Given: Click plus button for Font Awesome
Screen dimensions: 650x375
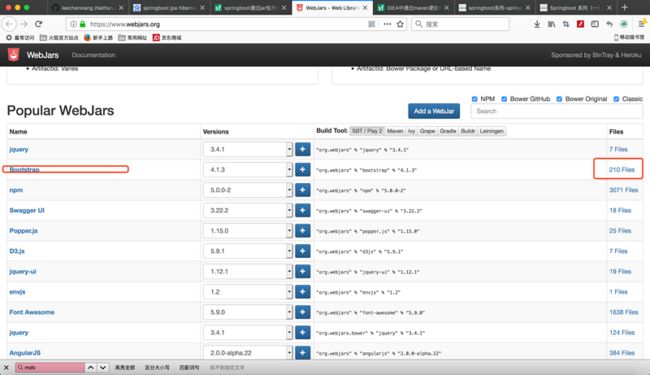Looking at the screenshot, I should (x=303, y=312).
